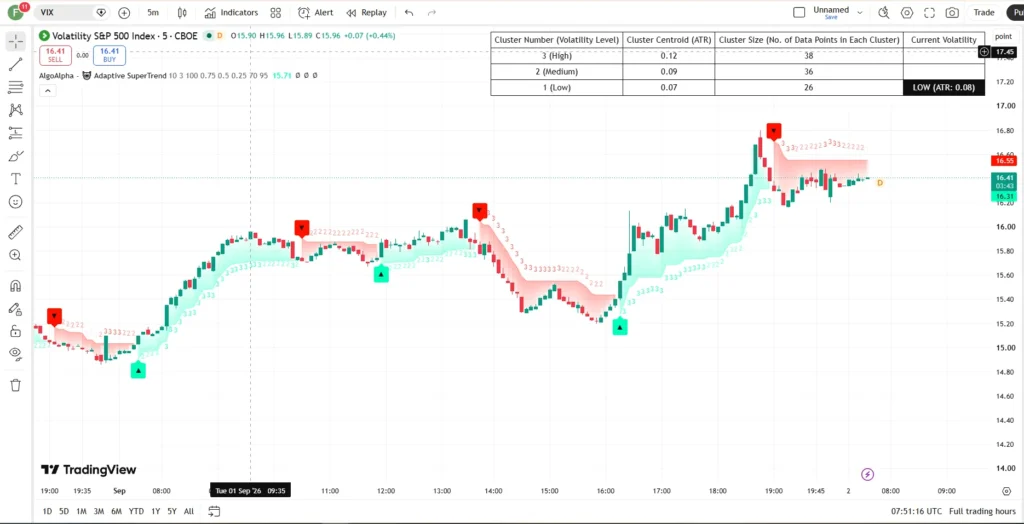Select the 3M time range
Image resolution: width=1024 pixels, height=524 pixels.
tap(99, 511)
